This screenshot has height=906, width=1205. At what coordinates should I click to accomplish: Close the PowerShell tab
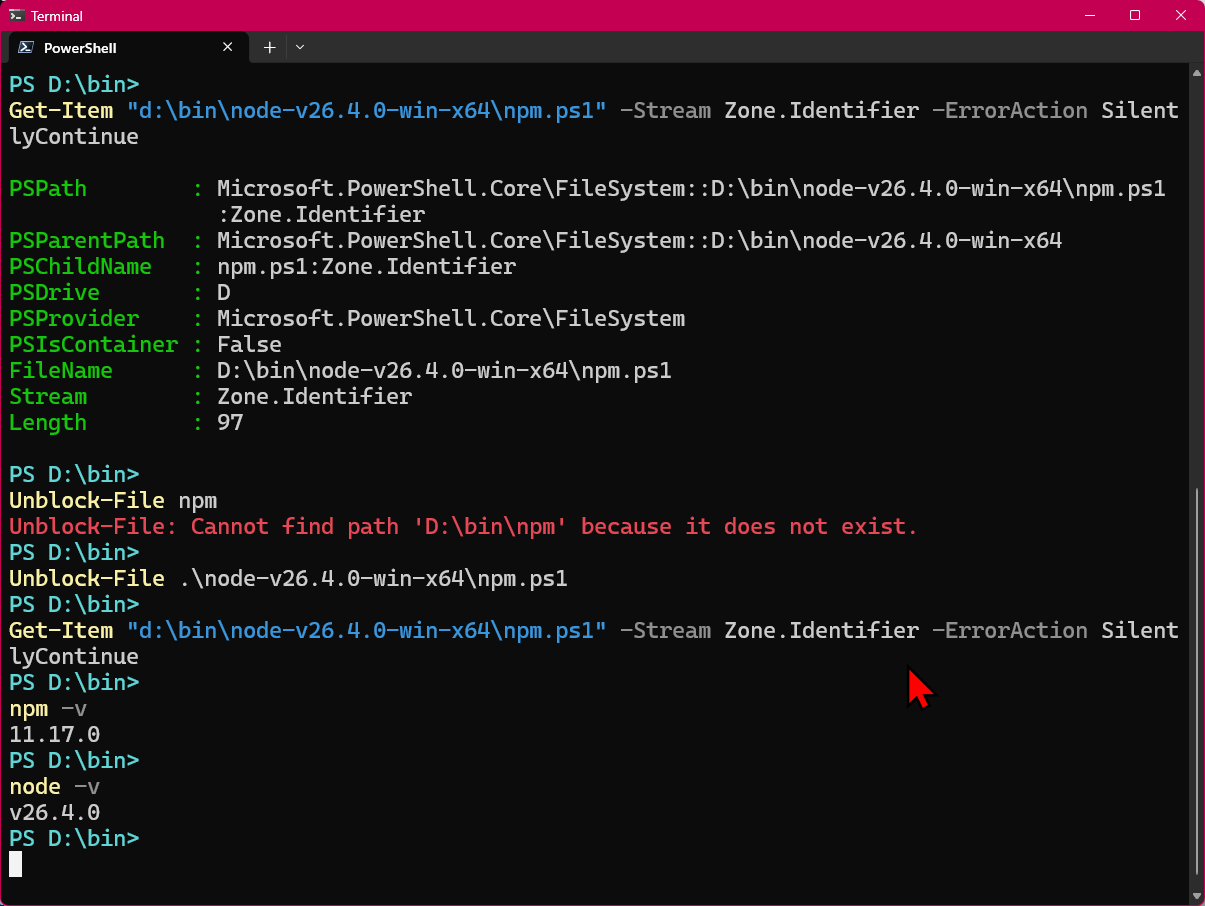coord(227,47)
